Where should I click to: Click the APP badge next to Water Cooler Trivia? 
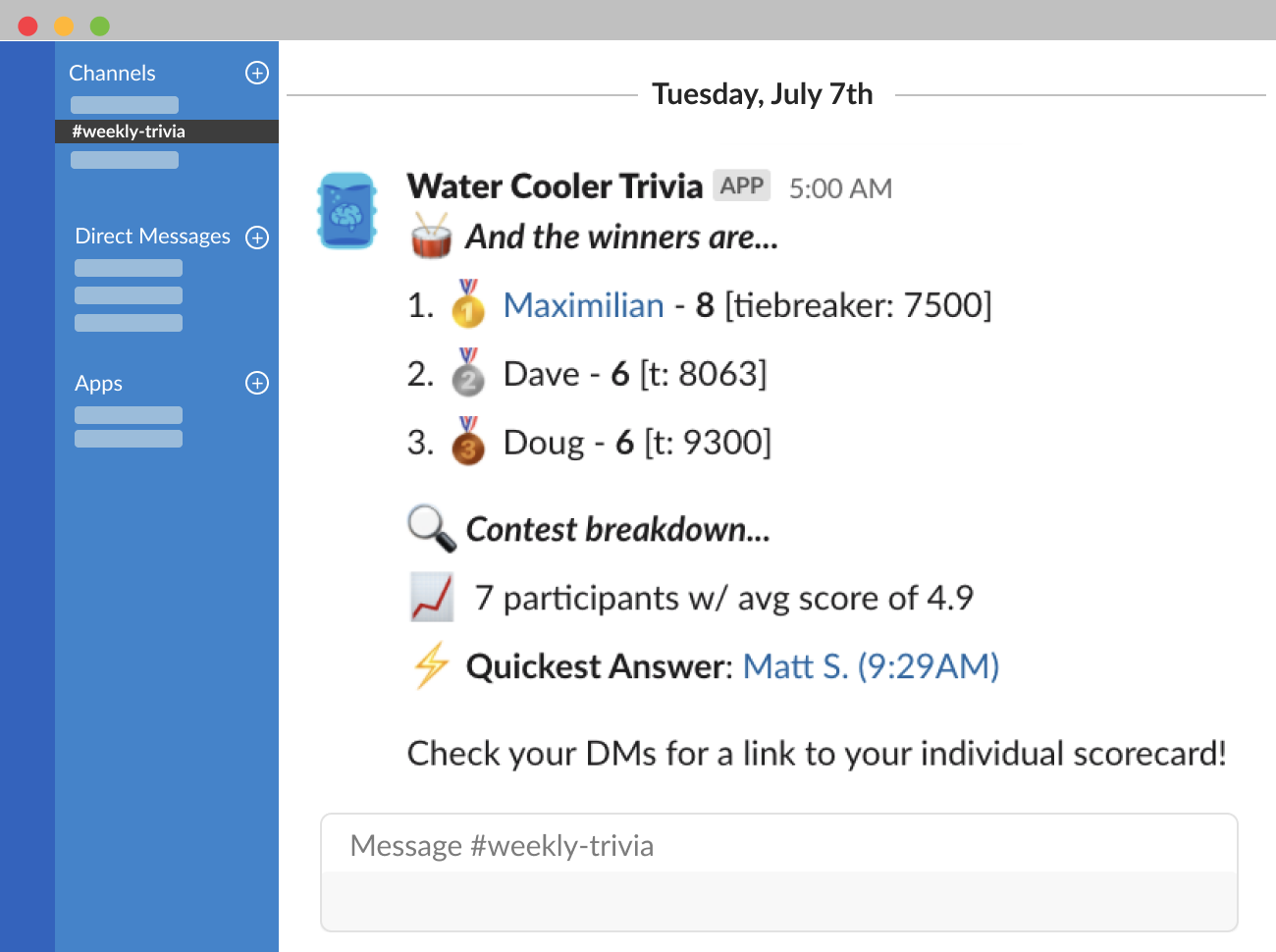click(x=742, y=185)
